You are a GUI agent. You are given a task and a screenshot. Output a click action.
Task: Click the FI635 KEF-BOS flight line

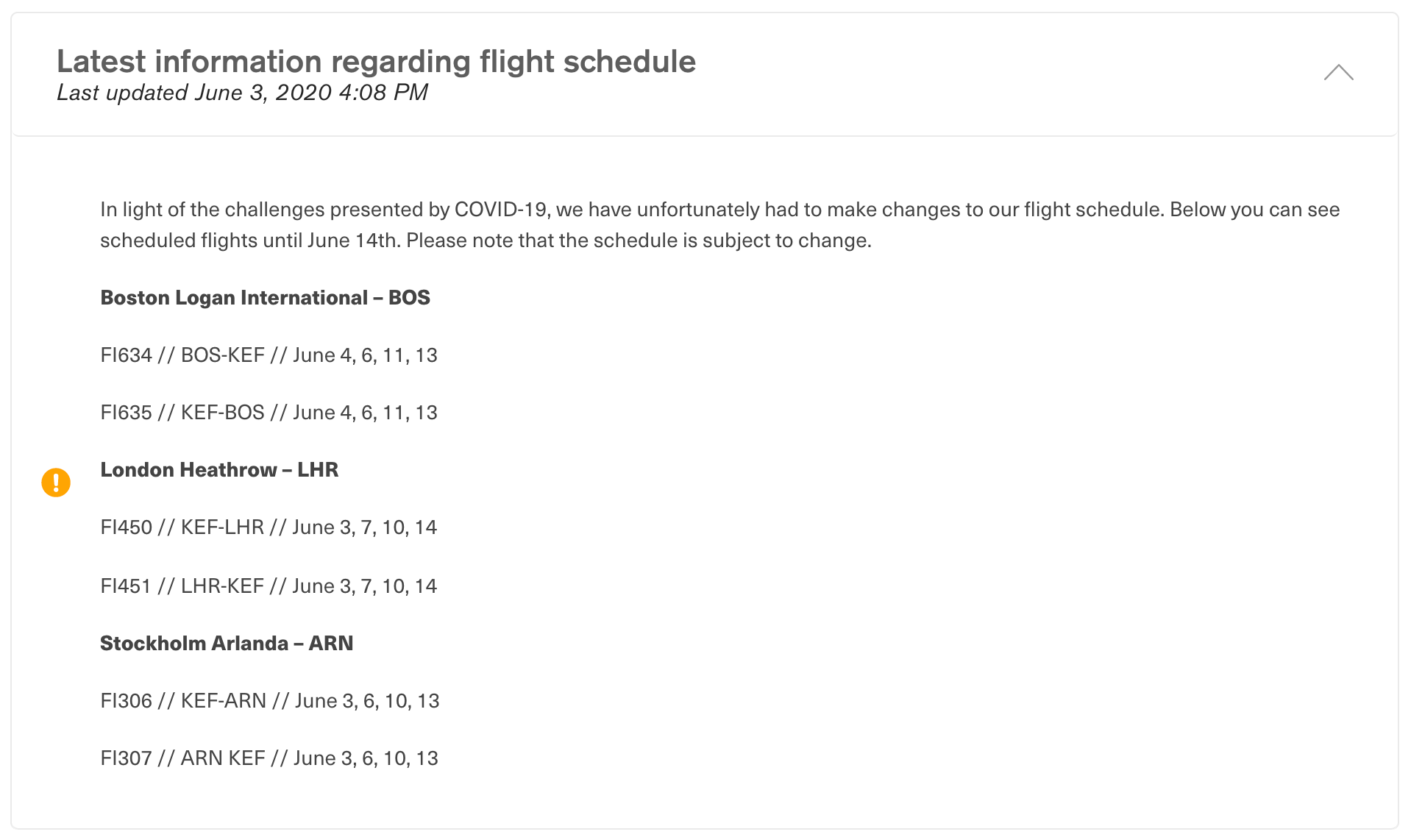click(269, 413)
